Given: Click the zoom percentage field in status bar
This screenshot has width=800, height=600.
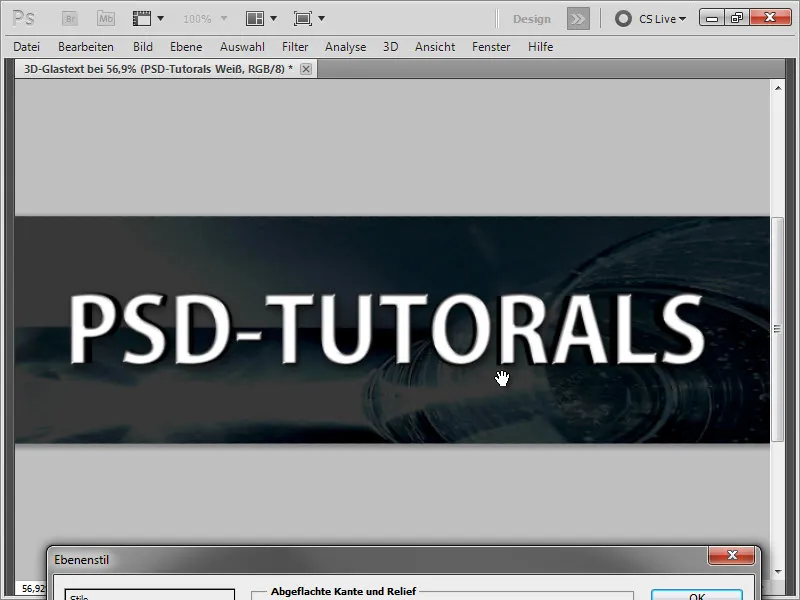Looking at the screenshot, I should 33,588.
